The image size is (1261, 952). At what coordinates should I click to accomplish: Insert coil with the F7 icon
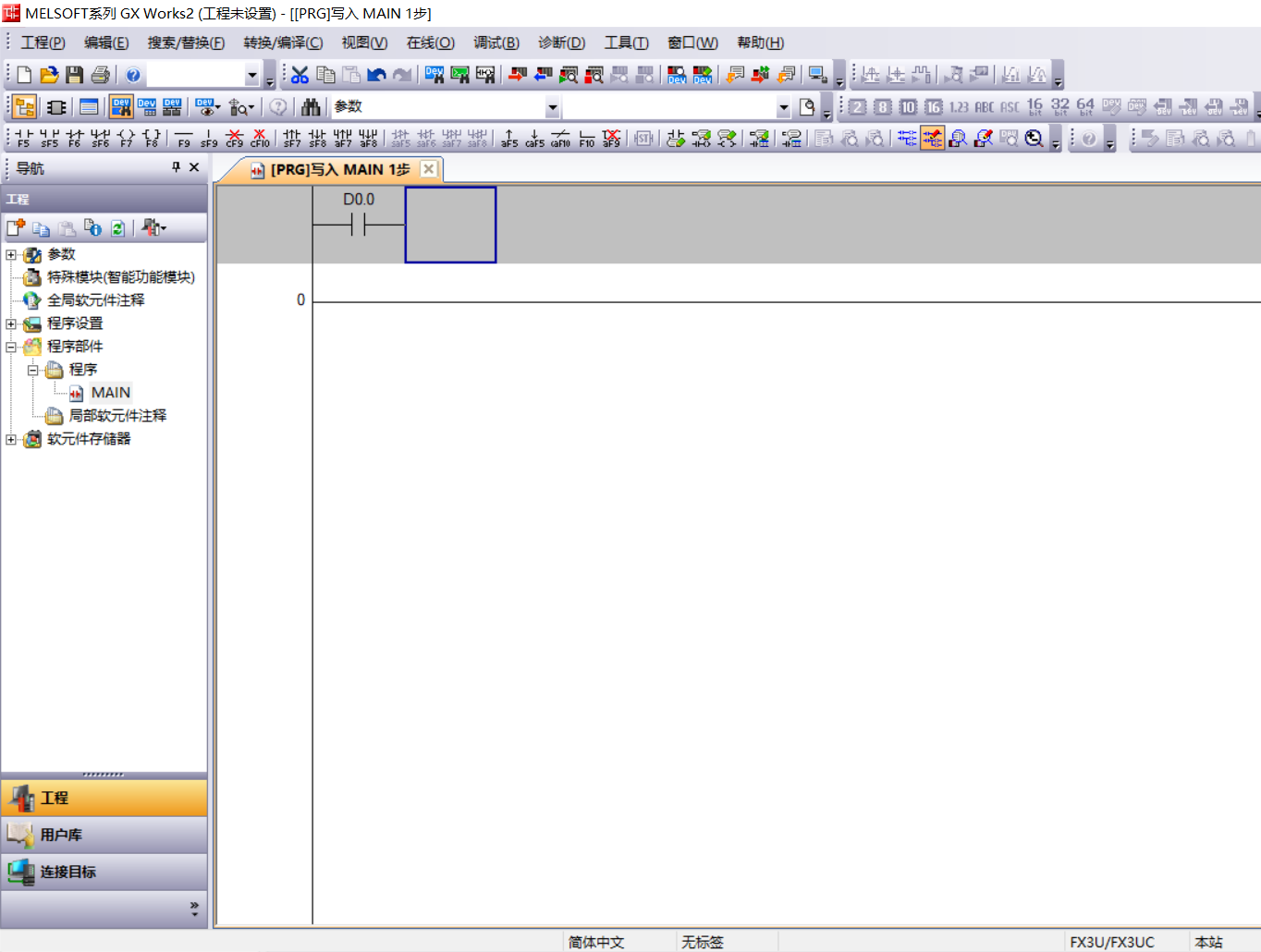126,138
